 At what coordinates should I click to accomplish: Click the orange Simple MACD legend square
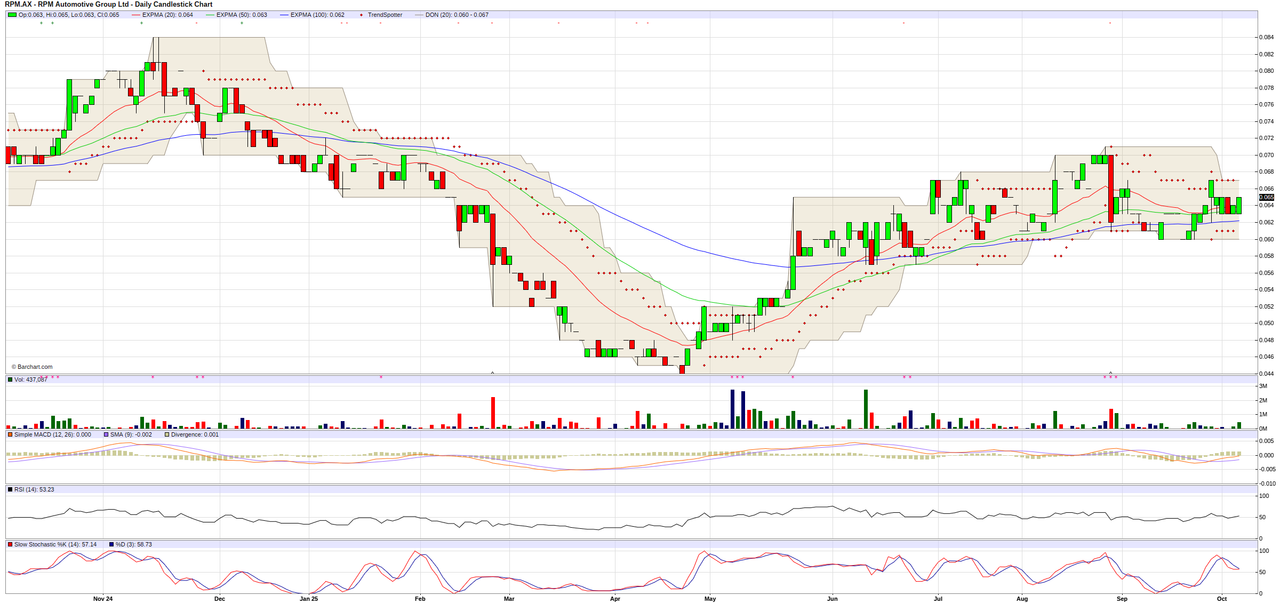[x=10, y=434]
